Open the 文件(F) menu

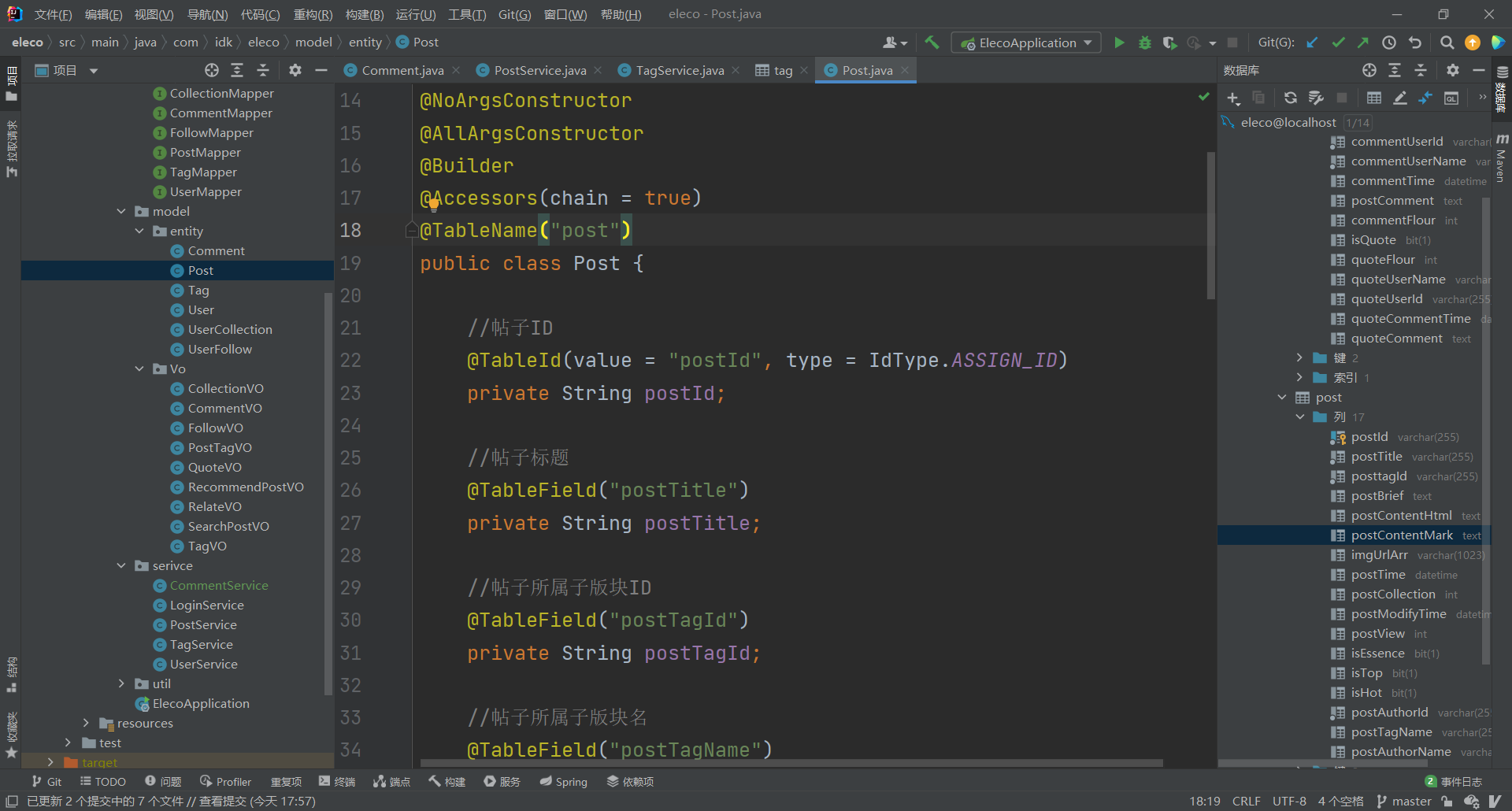coord(53,14)
